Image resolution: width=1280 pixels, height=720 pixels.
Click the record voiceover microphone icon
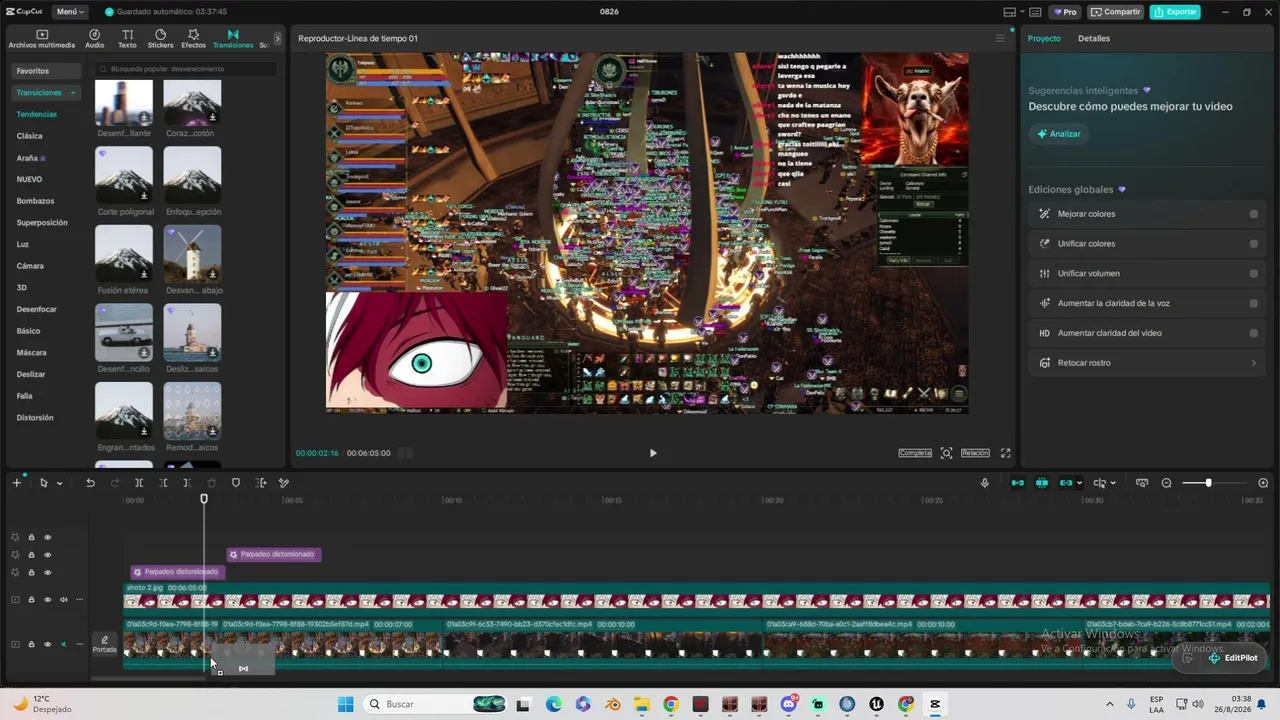[x=985, y=483]
